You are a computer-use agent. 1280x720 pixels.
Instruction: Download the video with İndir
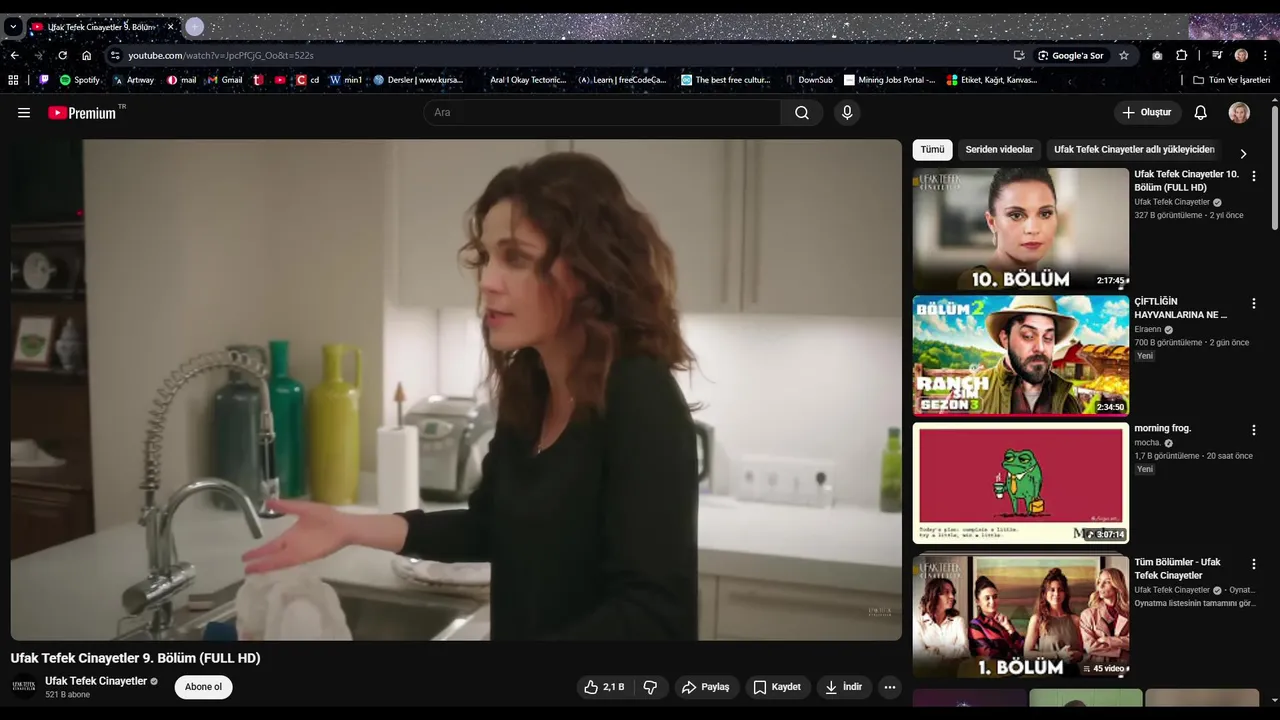(x=844, y=687)
